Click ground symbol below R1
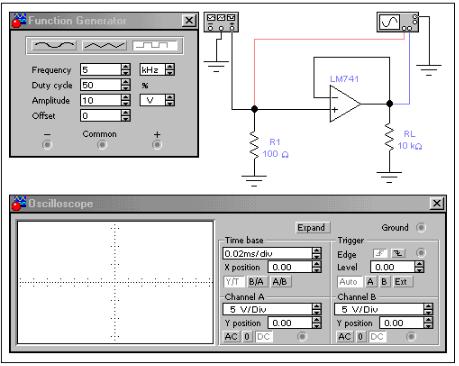 click(254, 180)
